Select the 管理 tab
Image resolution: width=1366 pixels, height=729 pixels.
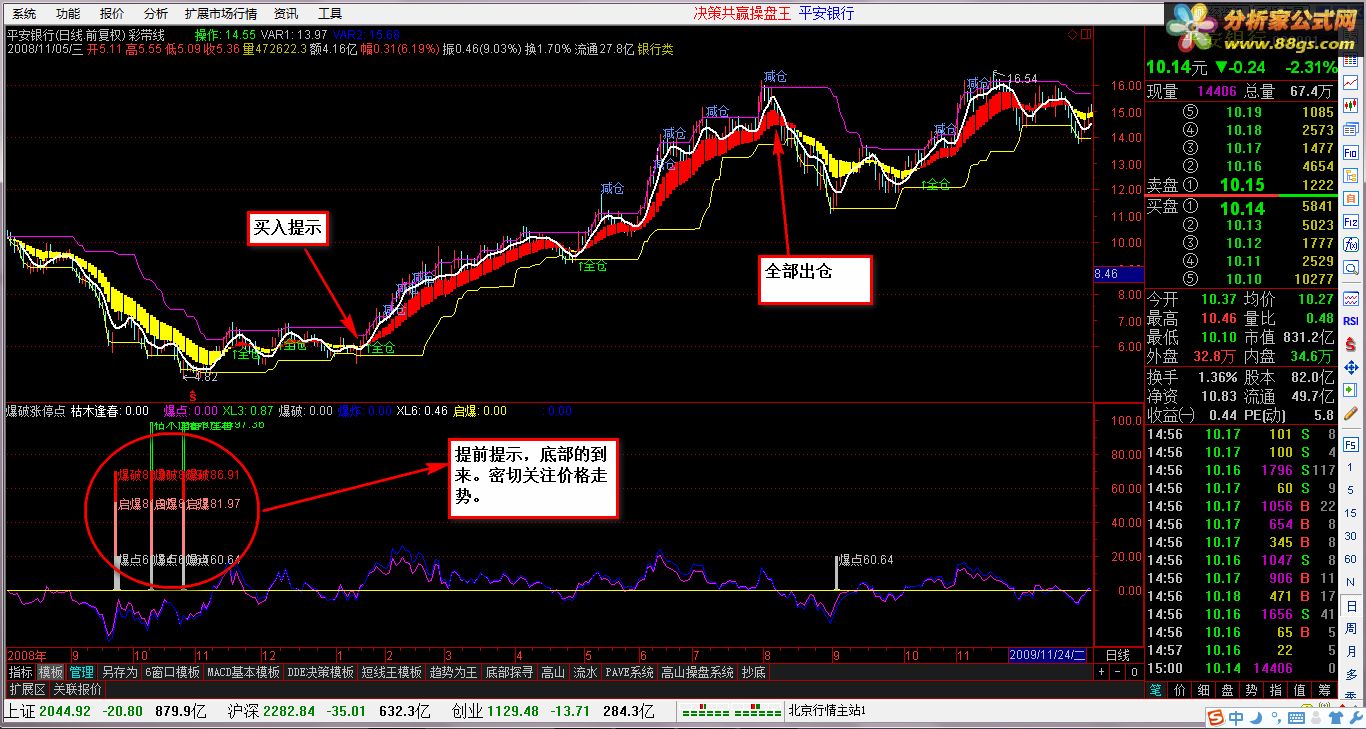[82, 672]
